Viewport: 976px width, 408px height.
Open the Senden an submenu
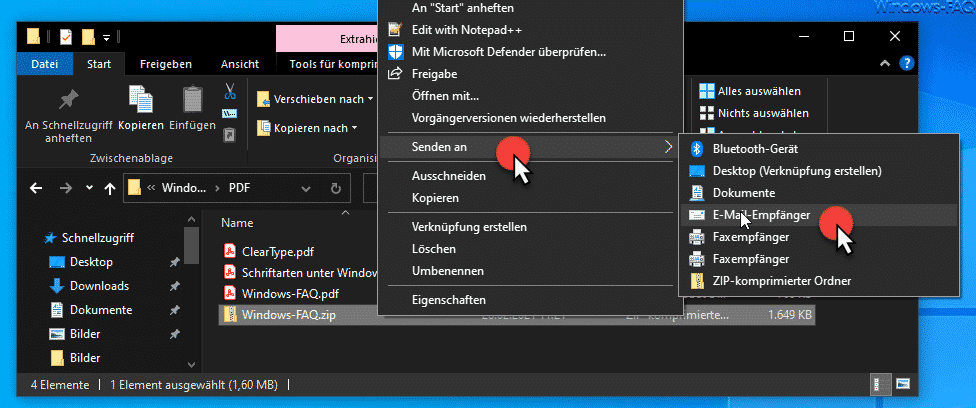[x=528, y=147]
